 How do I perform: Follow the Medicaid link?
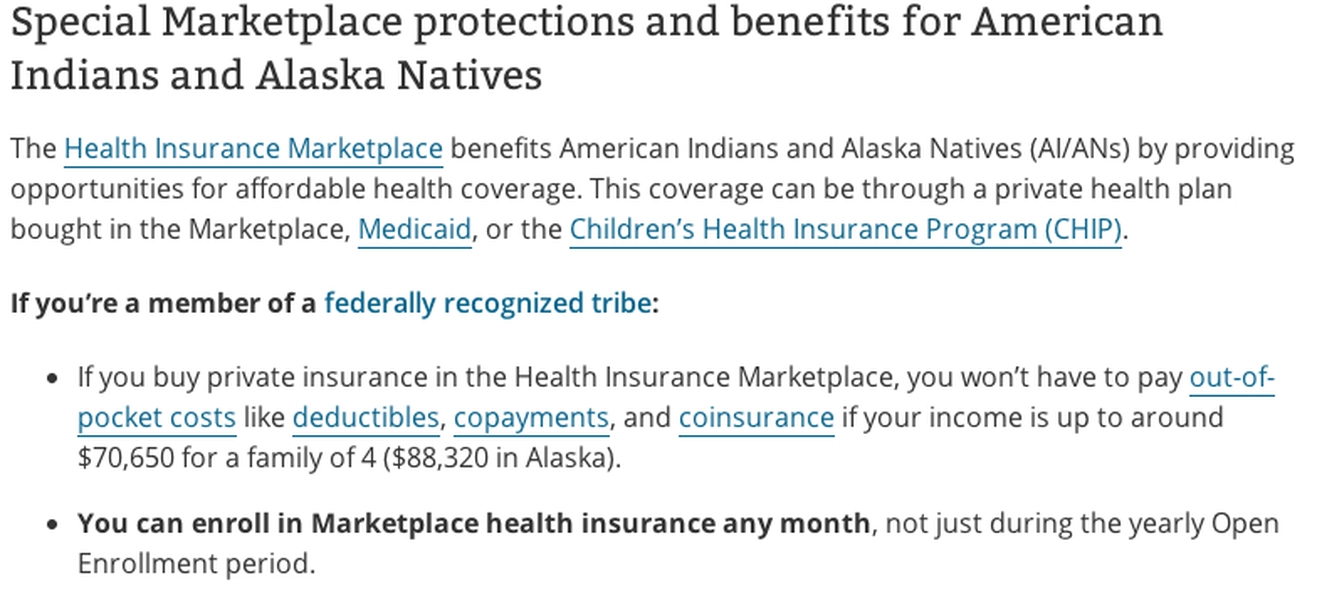tap(414, 229)
